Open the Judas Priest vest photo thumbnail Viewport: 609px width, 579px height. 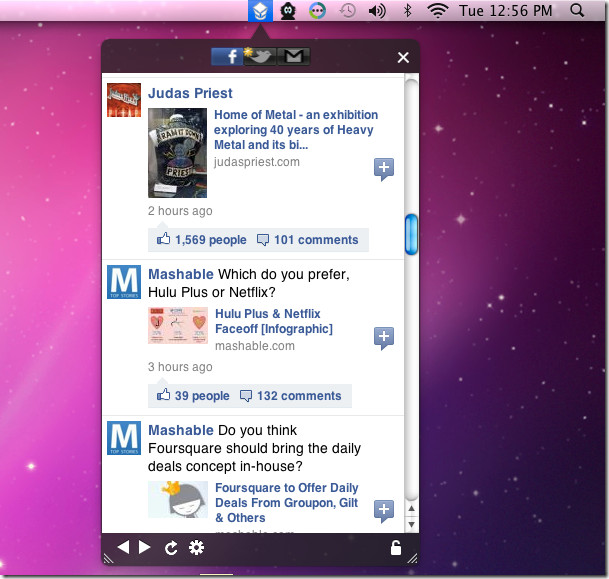tap(177, 153)
